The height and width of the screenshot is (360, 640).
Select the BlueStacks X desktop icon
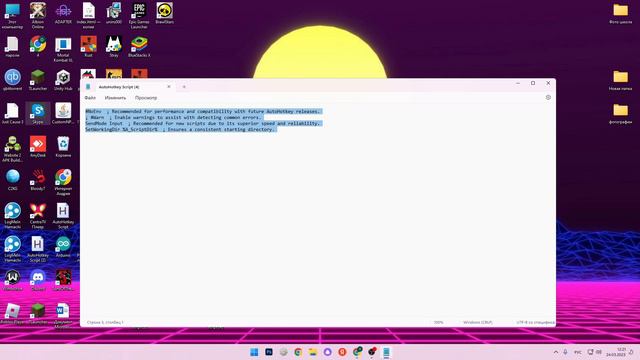(139, 47)
